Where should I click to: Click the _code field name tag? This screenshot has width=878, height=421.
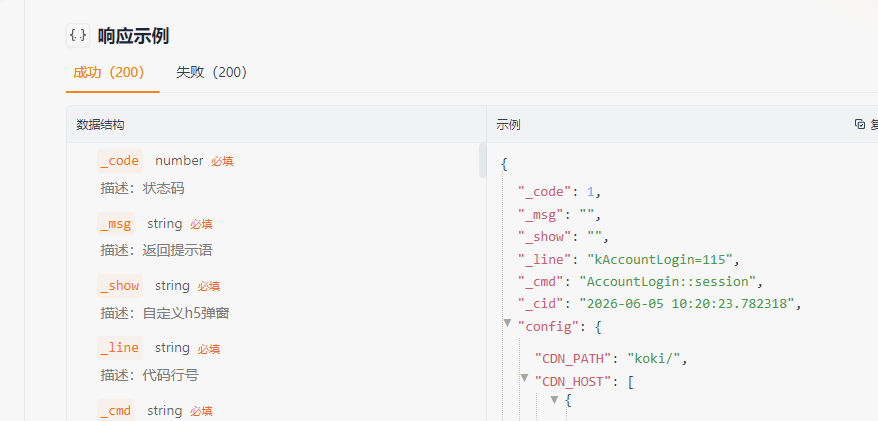click(120, 161)
